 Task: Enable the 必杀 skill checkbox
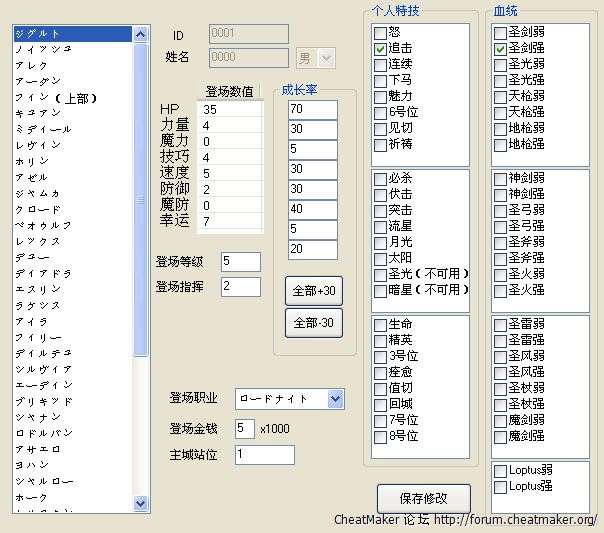(380, 177)
